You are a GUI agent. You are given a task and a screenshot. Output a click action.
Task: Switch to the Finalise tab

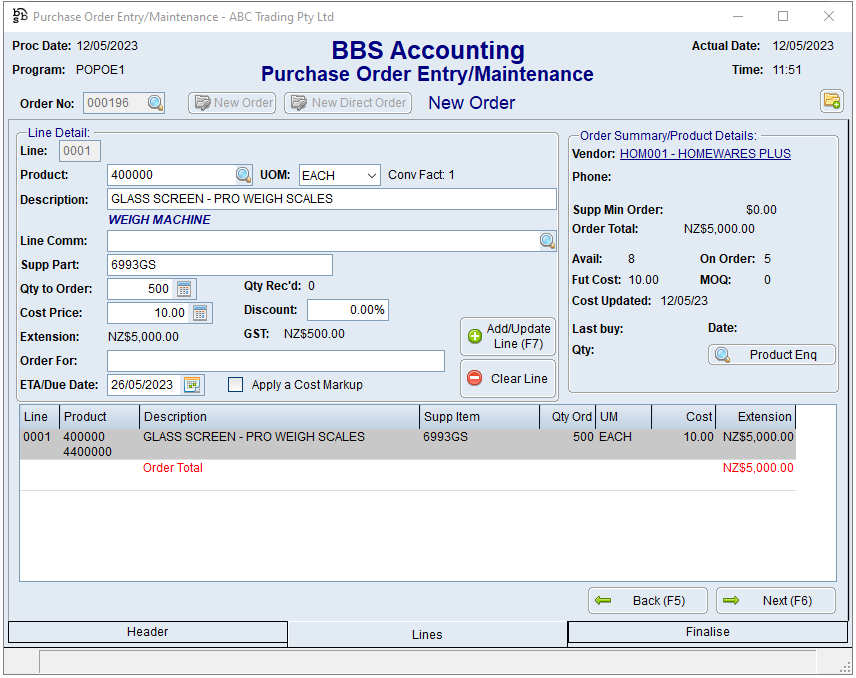tap(707, 632)
